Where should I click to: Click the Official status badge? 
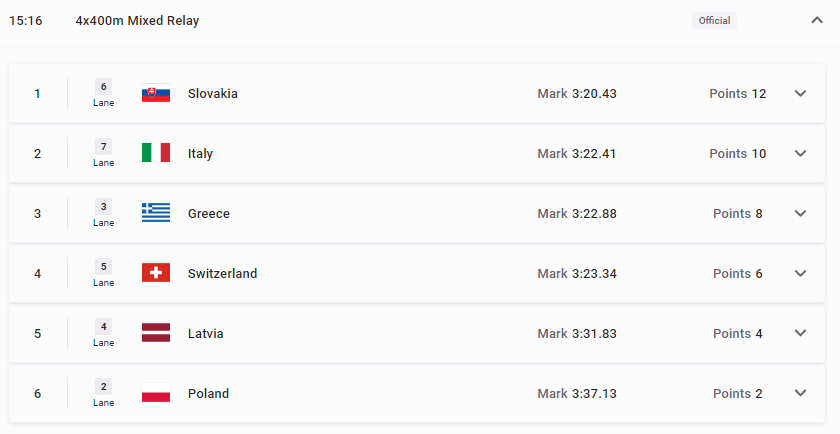(714, 21)
